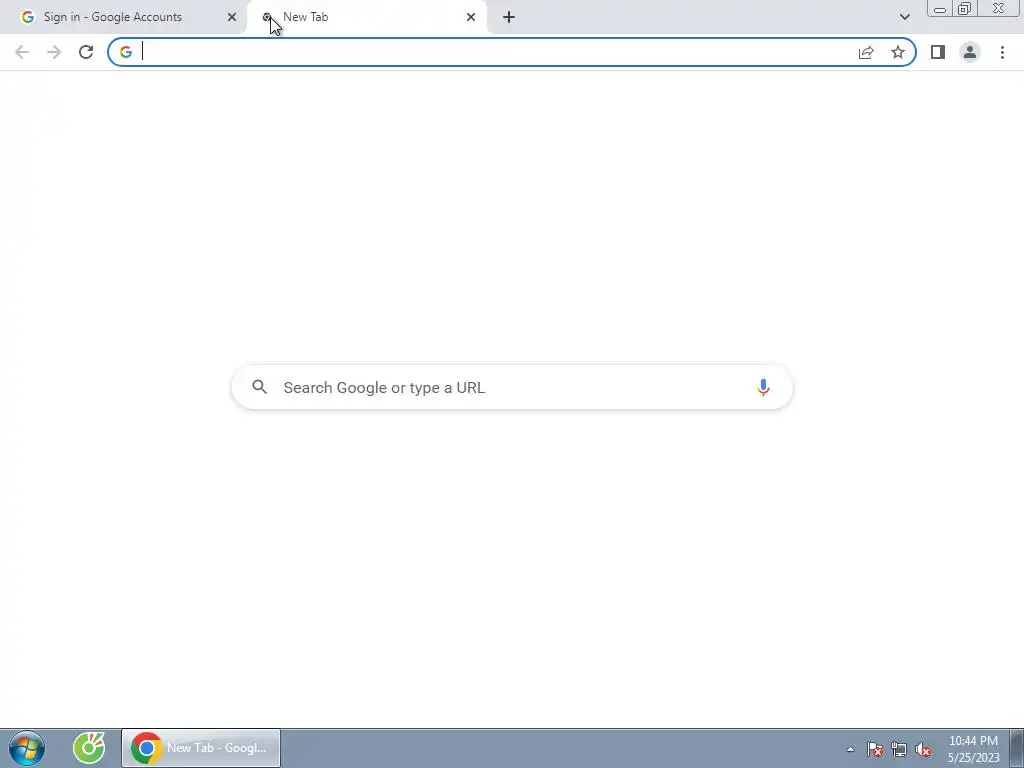Open the Windows Start menu

[27, 748]
